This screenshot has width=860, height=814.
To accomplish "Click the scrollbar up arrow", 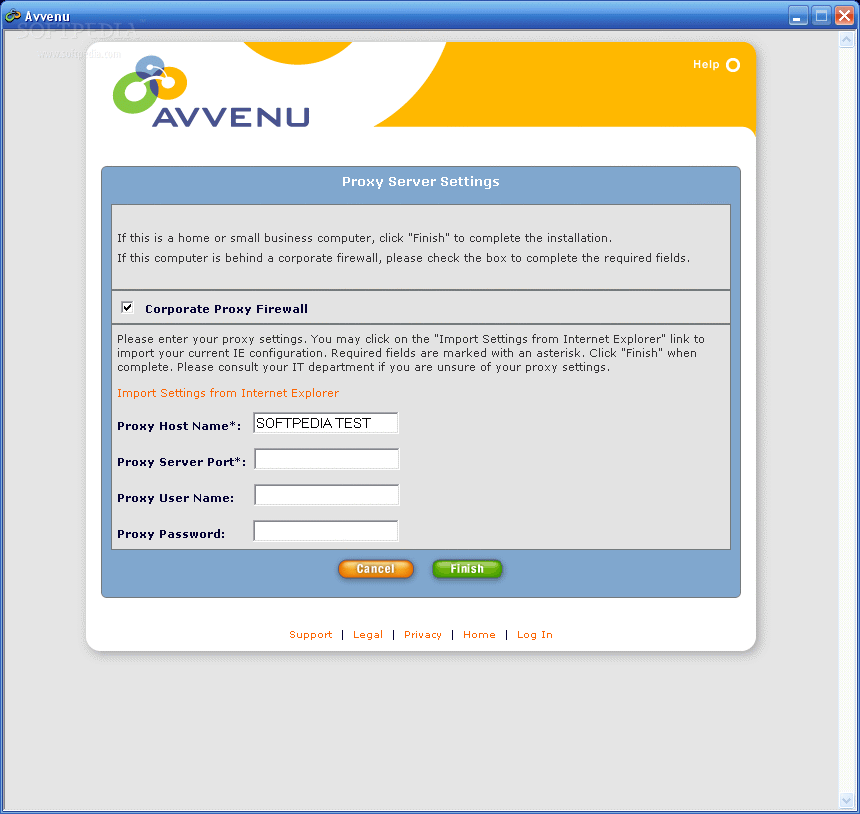I will (x=846, y=39).
